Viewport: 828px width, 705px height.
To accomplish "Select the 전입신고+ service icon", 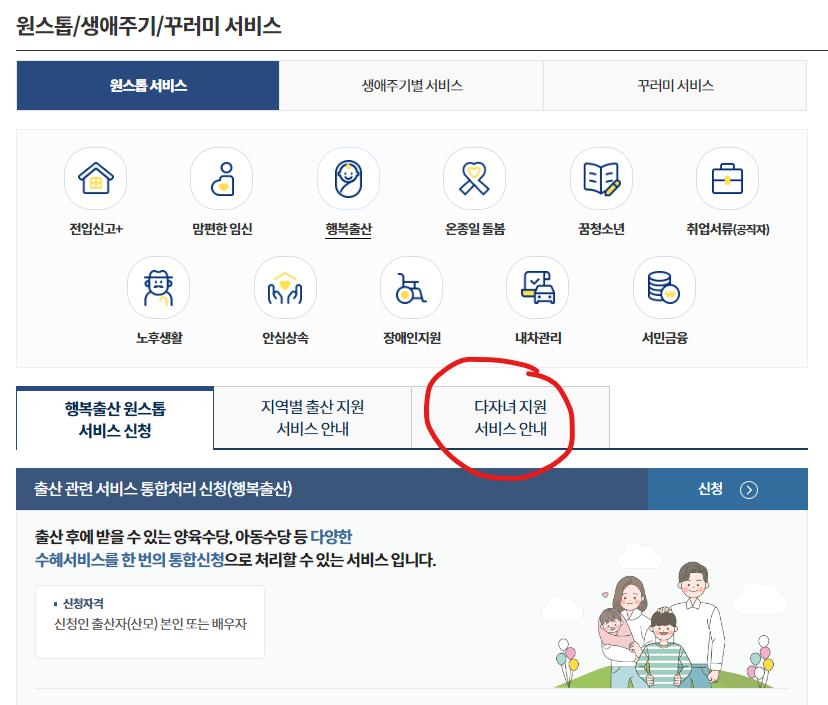I will [x=94, y=178].
